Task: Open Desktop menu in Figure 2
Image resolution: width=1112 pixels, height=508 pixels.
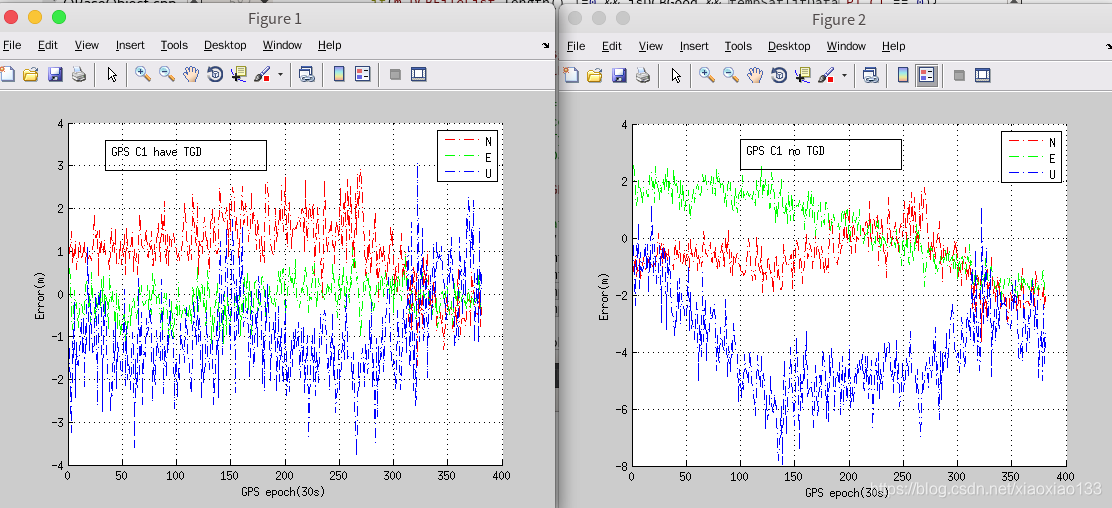Action: tap(789, 45)
